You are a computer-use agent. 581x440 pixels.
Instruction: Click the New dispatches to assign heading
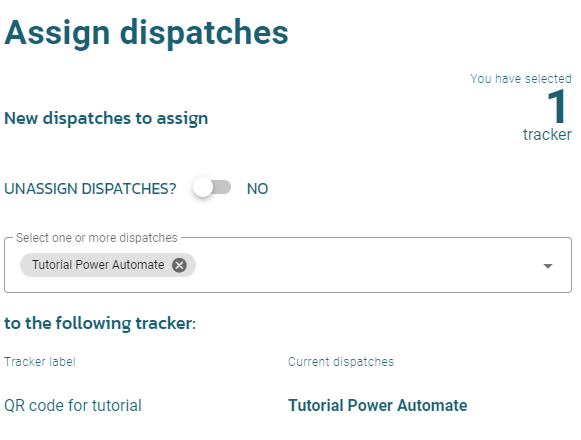[106, 119]
